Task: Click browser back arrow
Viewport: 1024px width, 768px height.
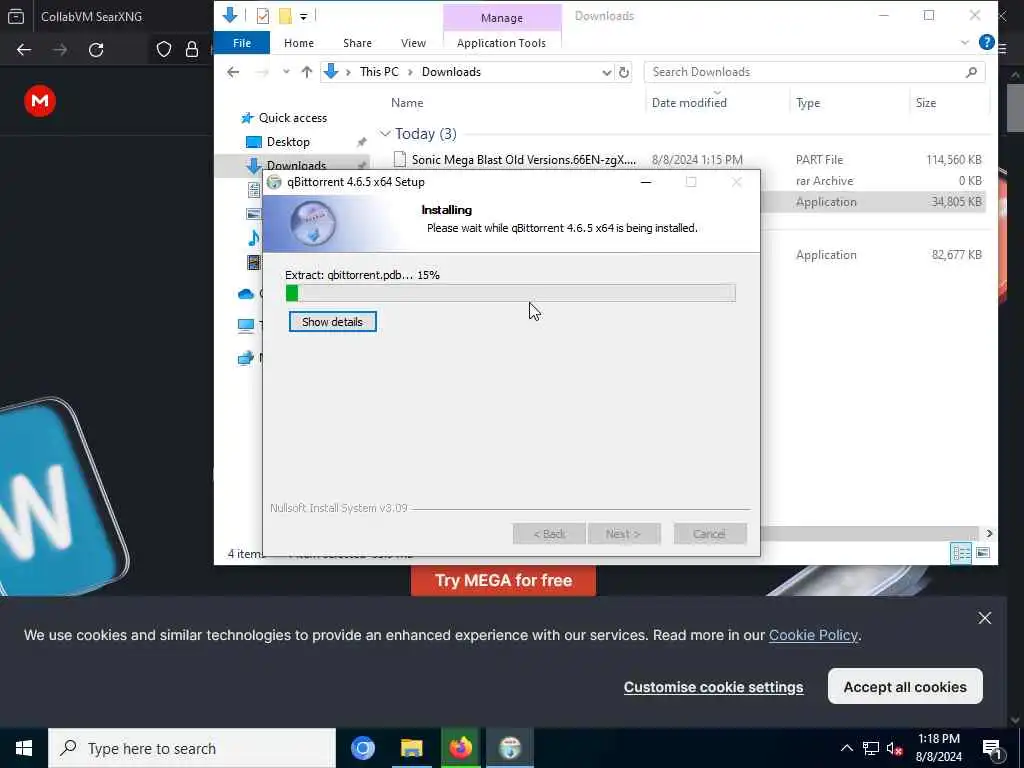Action: click(24, 50)
